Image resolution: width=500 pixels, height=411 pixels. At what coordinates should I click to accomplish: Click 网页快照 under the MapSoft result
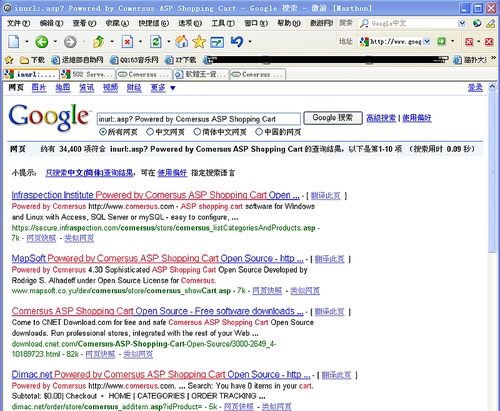tap(267, 291)
